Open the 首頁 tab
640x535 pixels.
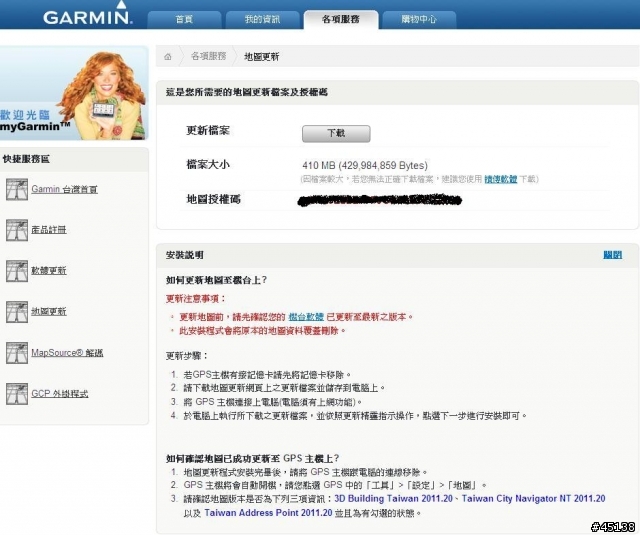tap(184, 20)
